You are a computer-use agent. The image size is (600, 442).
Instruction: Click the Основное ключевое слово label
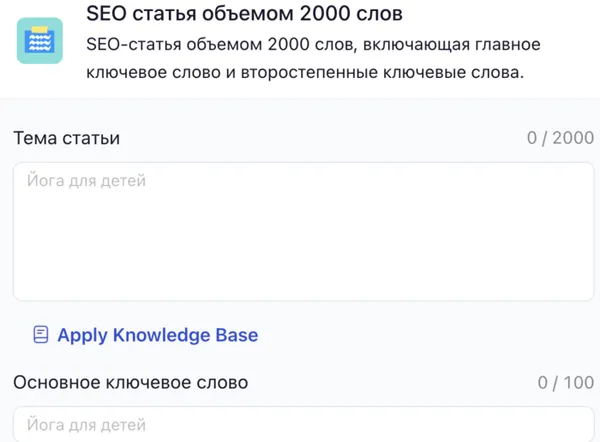[x=130, y=382]
